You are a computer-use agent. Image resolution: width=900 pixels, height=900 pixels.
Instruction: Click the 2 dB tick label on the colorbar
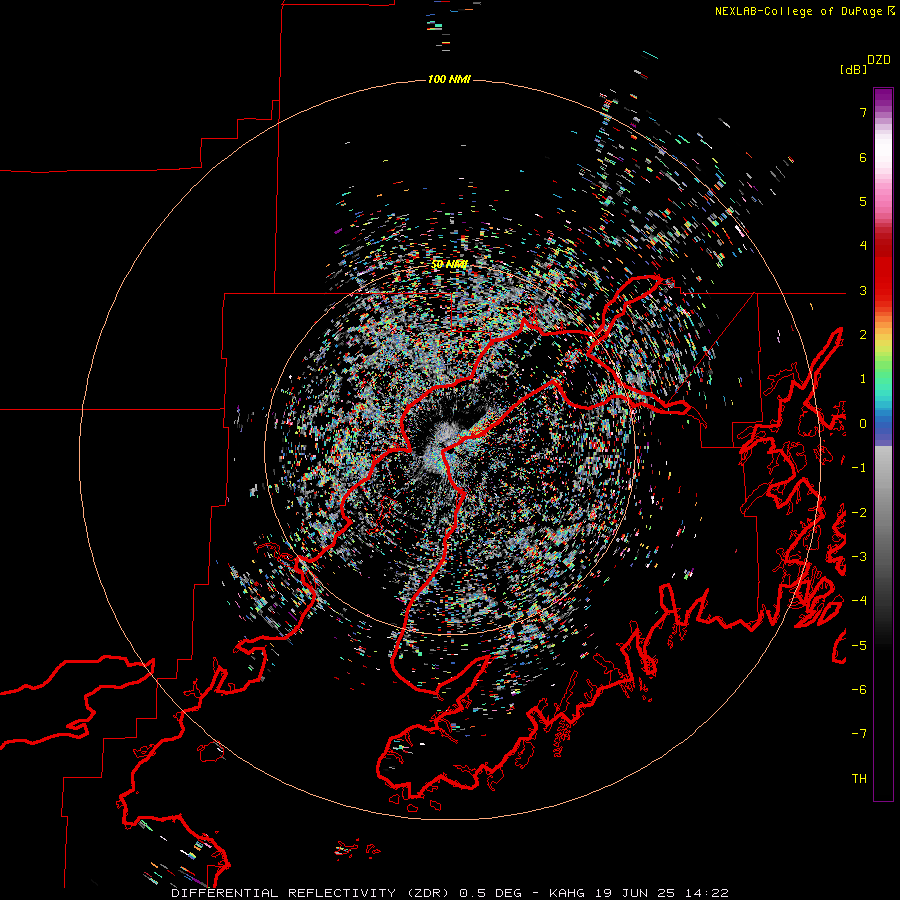(x=863, y=335)
